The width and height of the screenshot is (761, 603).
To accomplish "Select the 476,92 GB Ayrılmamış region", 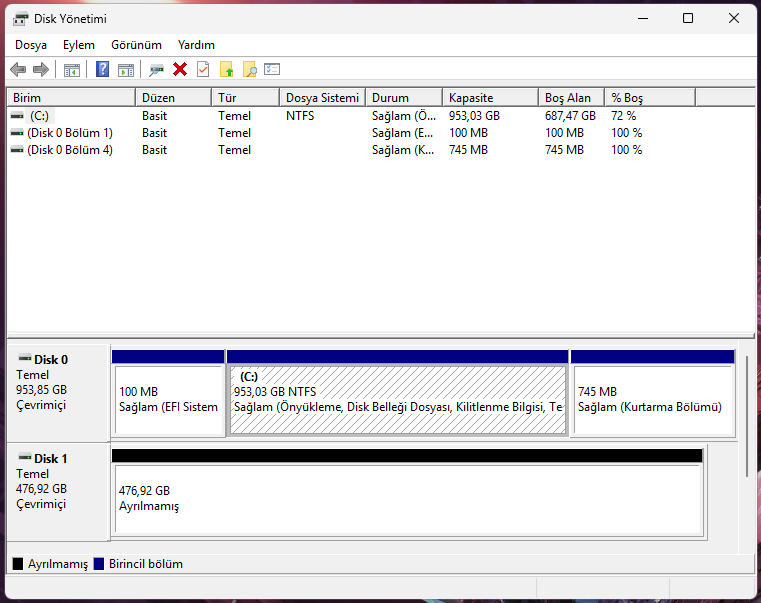I will point(409,500).
